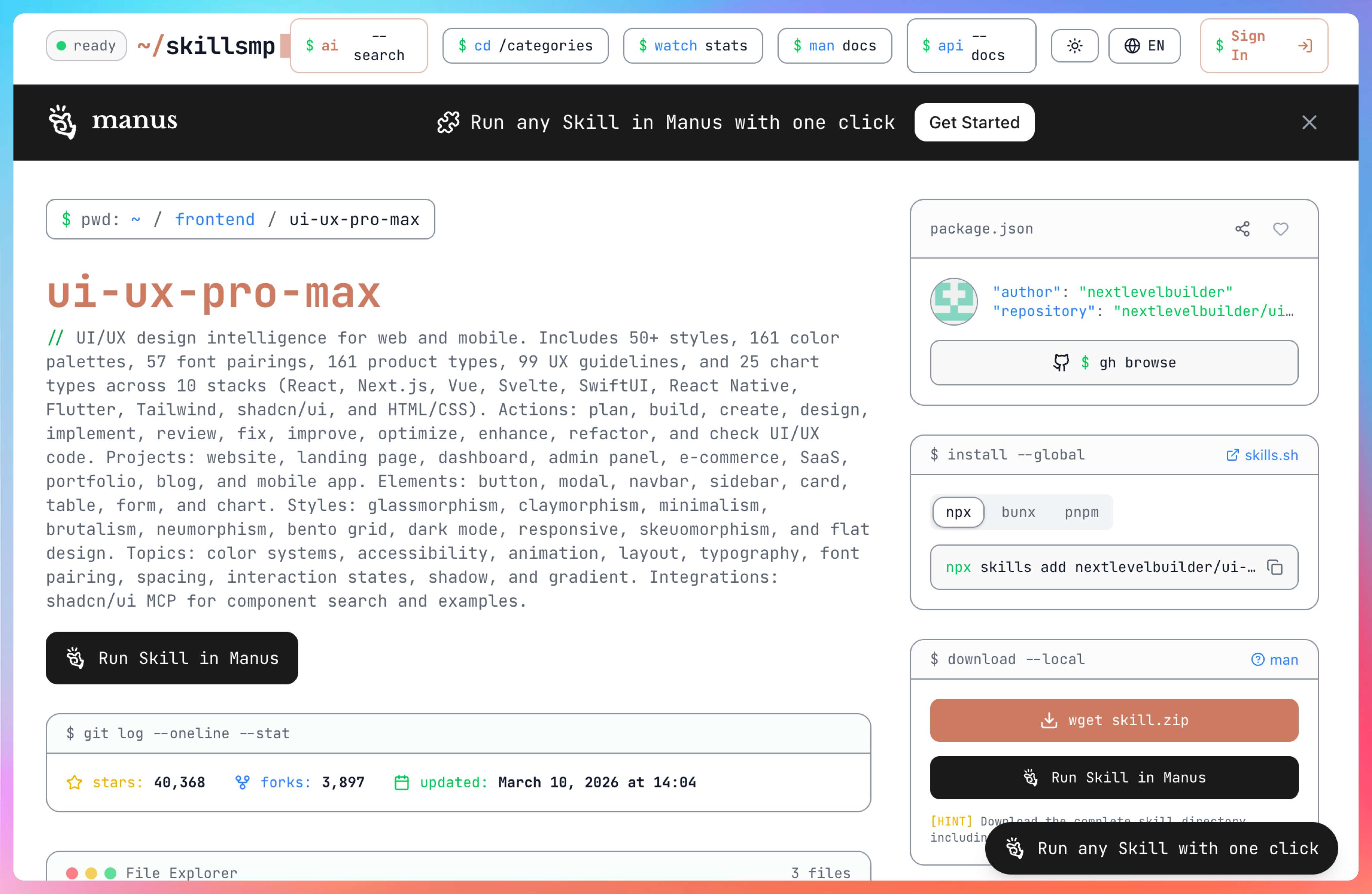Toggle the light/dark theme sun icon

[1074, 45]
